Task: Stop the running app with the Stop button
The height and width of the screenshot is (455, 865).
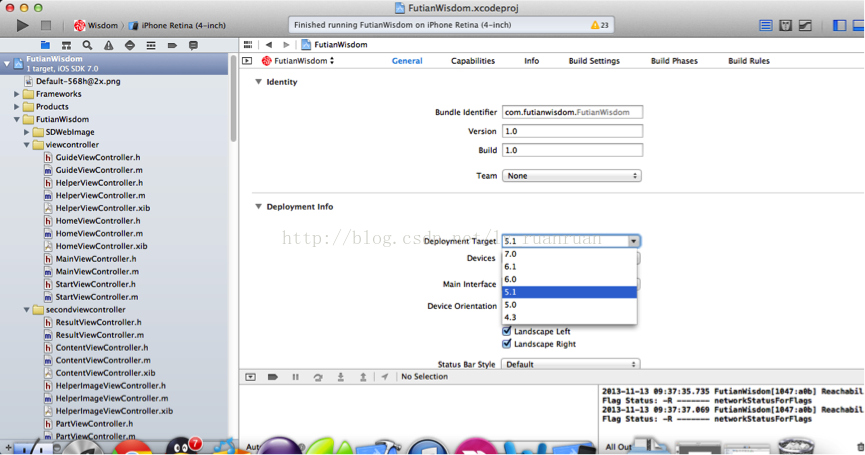Action: click(x=46, y=25)
